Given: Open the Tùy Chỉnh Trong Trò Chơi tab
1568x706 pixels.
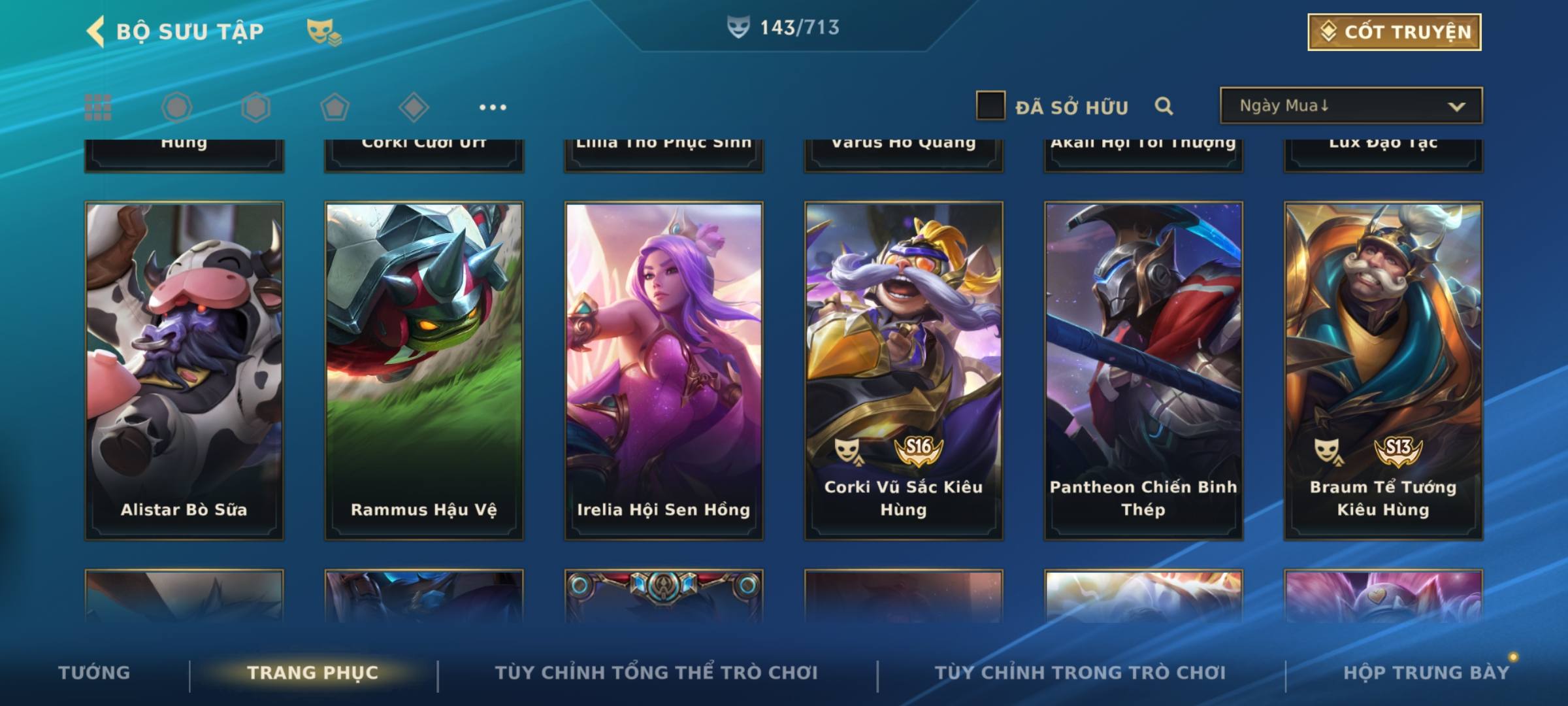Looking at the screenshot, I should point(1080,672).
